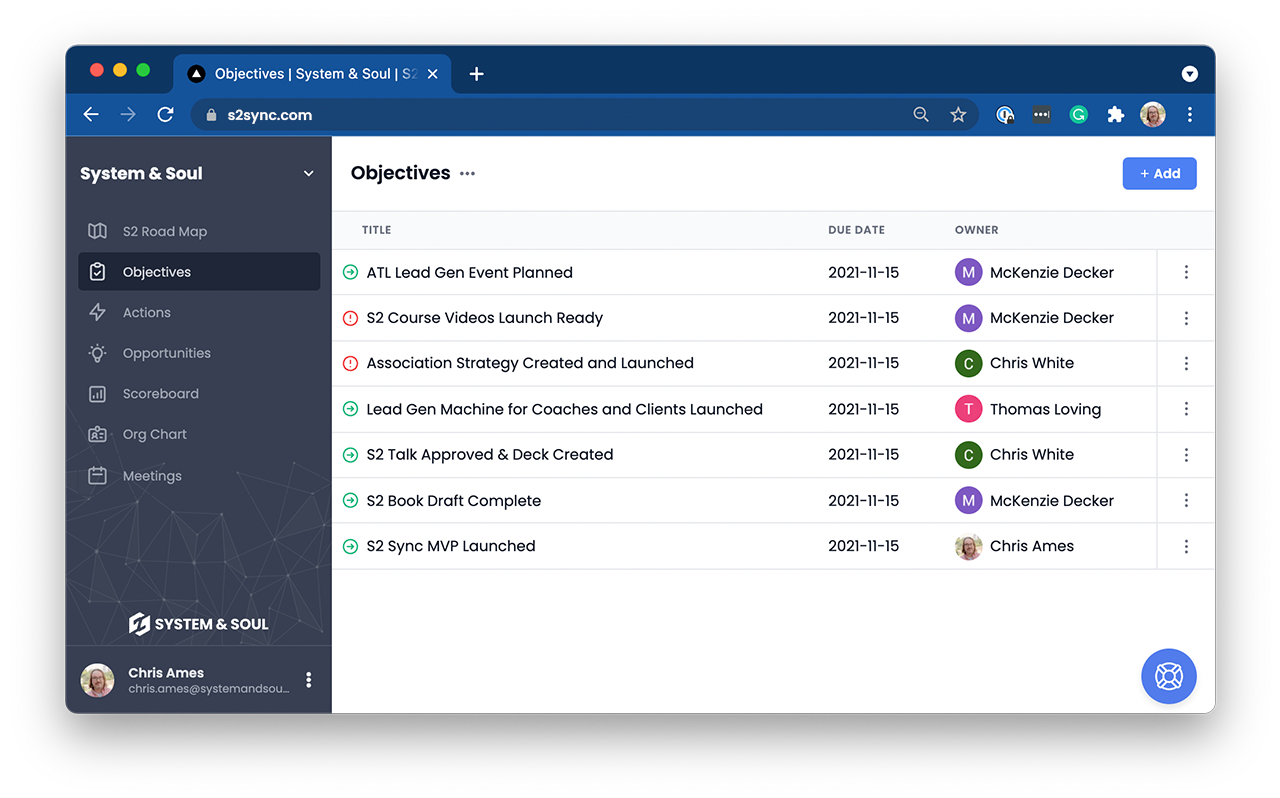Open row menu for S2 Book Draft Complete

1186,500
